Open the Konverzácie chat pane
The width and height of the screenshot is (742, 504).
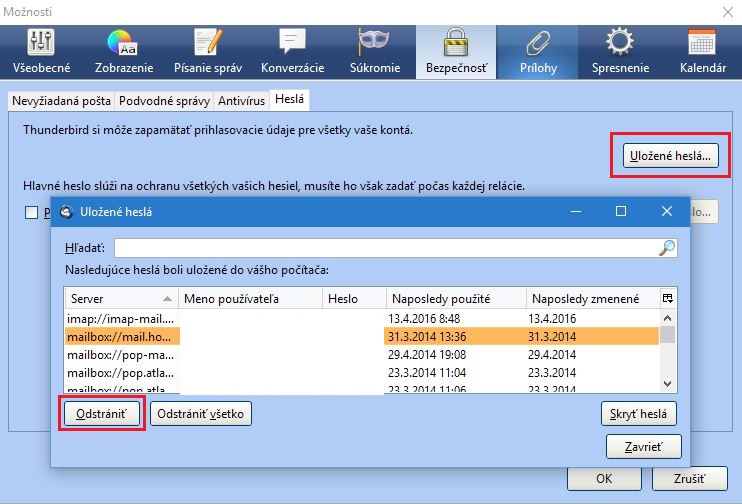pos(292,52)
